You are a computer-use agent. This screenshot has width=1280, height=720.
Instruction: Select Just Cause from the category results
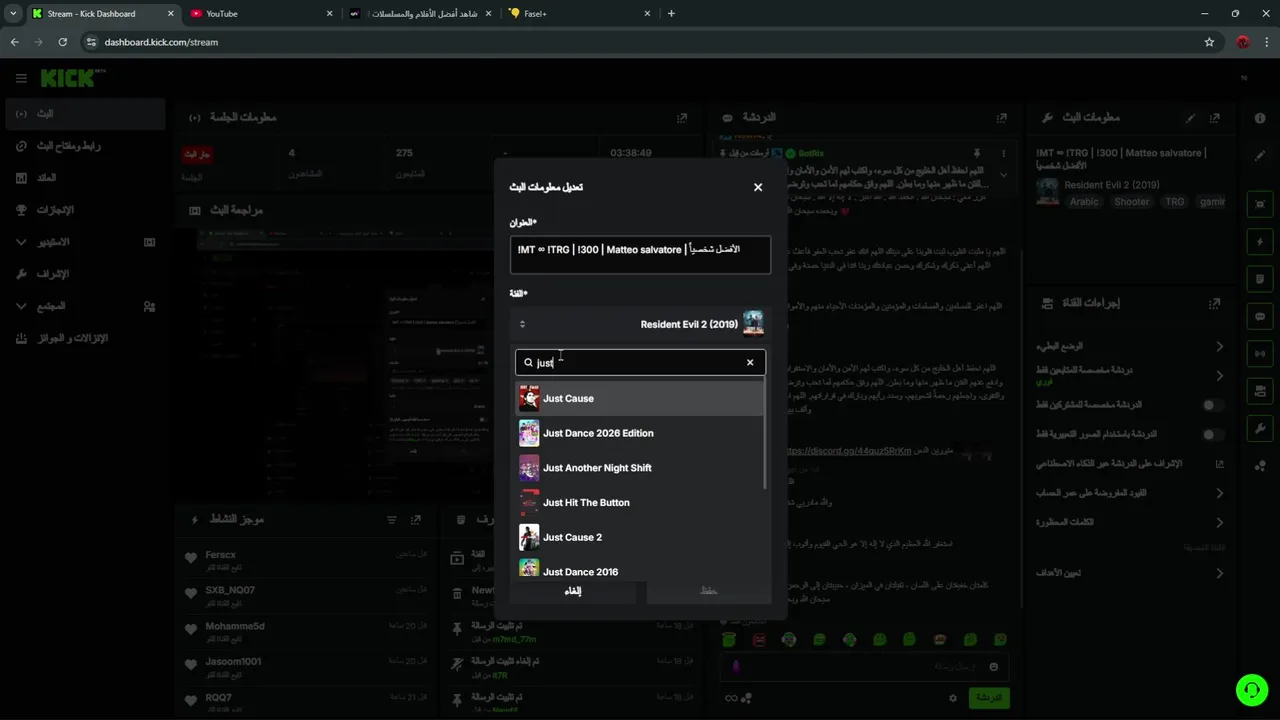tap(640, 398)
